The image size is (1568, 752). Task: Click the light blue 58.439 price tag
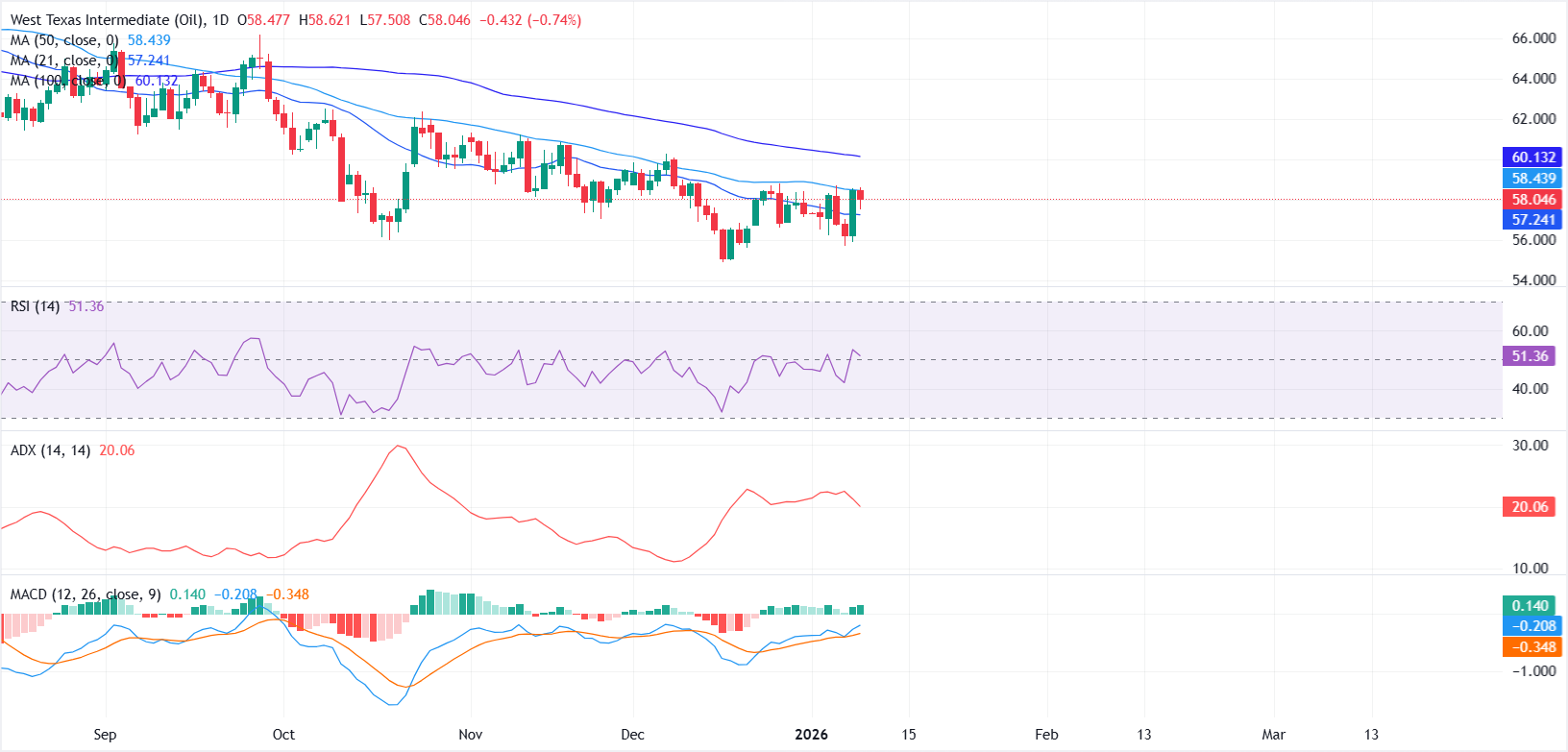[x=1532, y=179]
